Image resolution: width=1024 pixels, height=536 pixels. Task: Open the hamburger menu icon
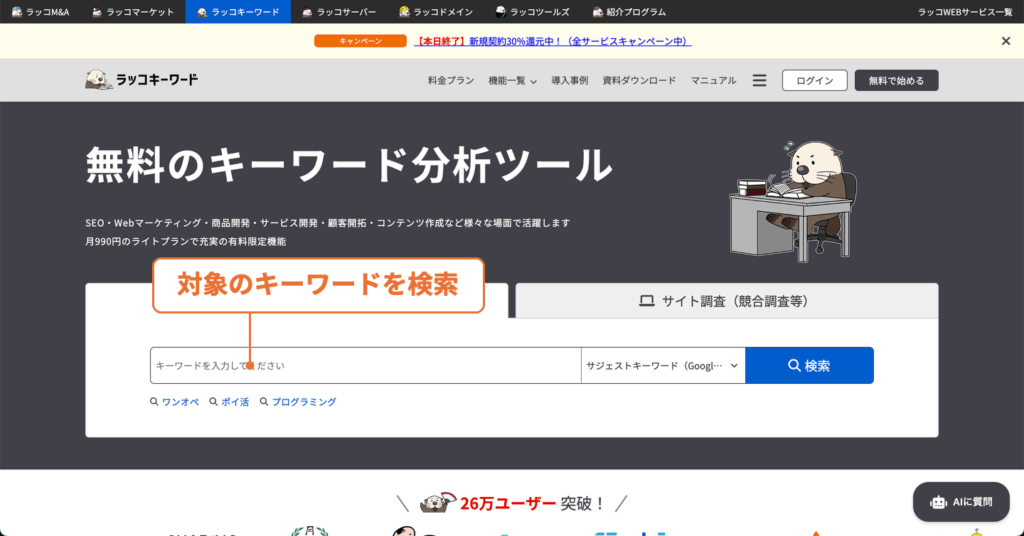point(759,80)
